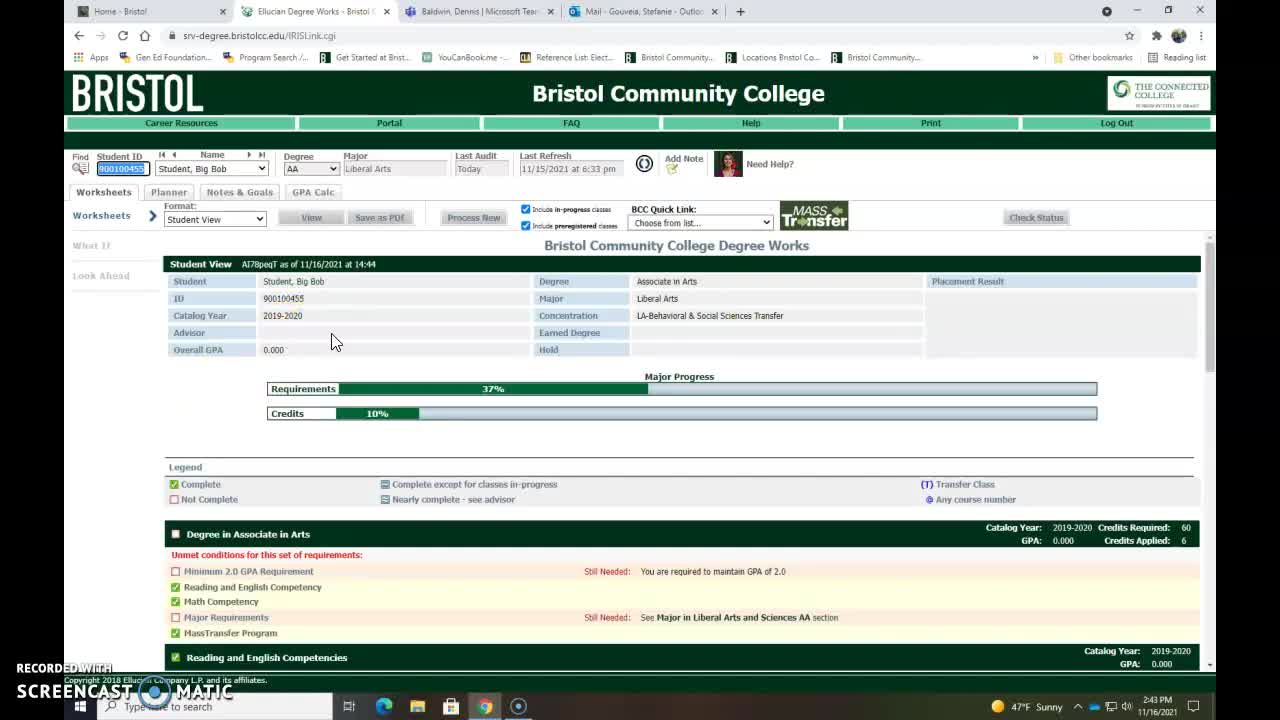Click the Check Status button
Viewport: 1280px width, 720px height.
click(1036, 217)
